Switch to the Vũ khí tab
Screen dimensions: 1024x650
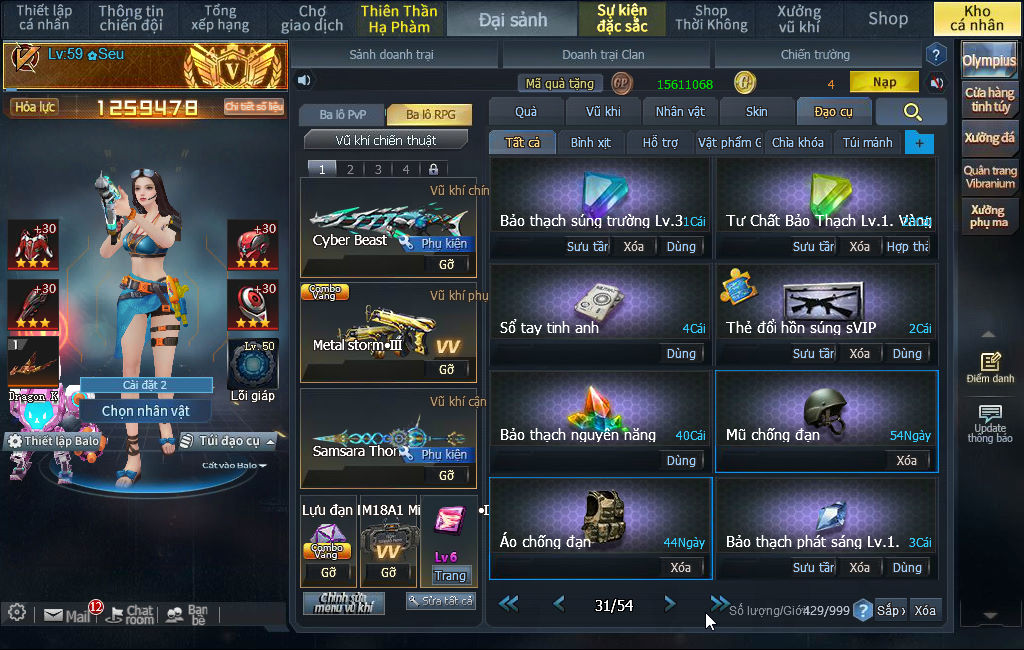point(603,112)
